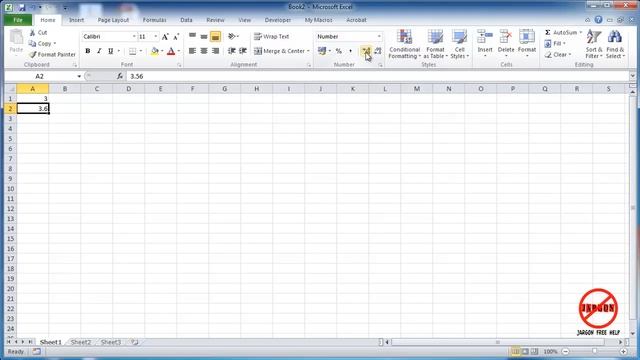The image size is (640, 360).
Task: Adjust the zoom slider
Action: coord(594,351)
